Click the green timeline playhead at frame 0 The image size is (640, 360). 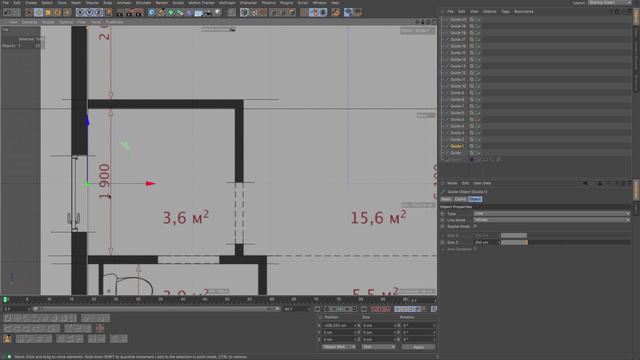(6, 300)
